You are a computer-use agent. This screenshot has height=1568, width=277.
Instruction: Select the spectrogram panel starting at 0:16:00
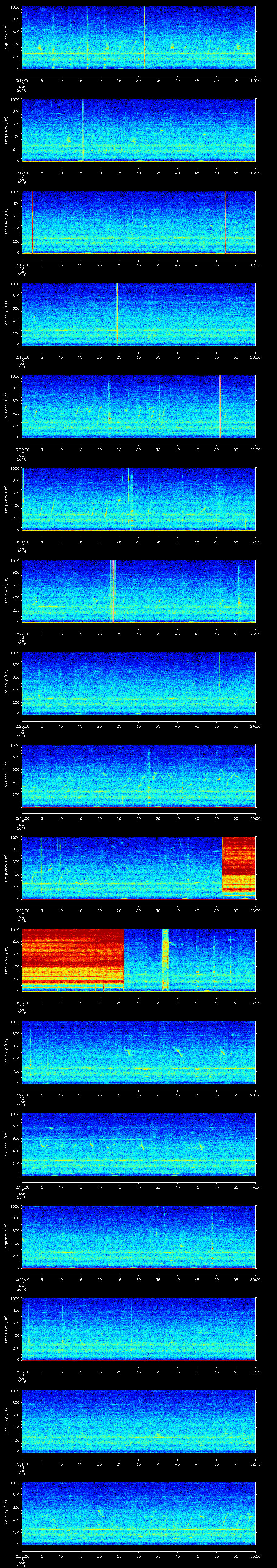point(139,38)
